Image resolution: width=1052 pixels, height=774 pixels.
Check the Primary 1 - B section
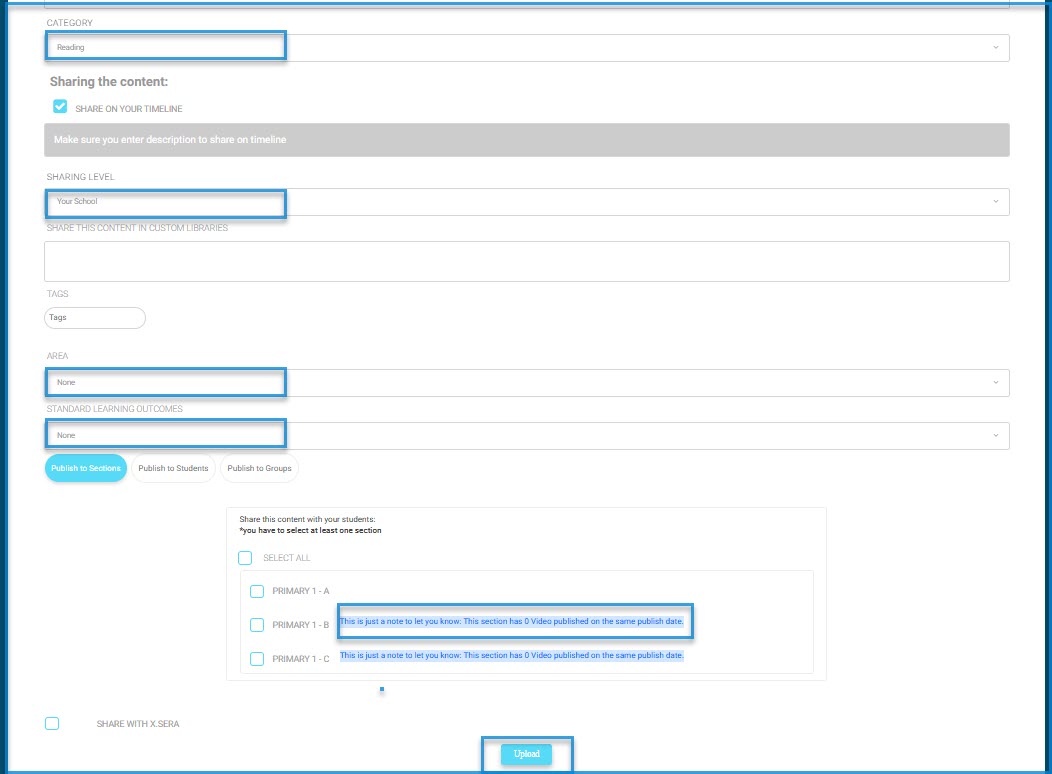(x=257, y=625)
